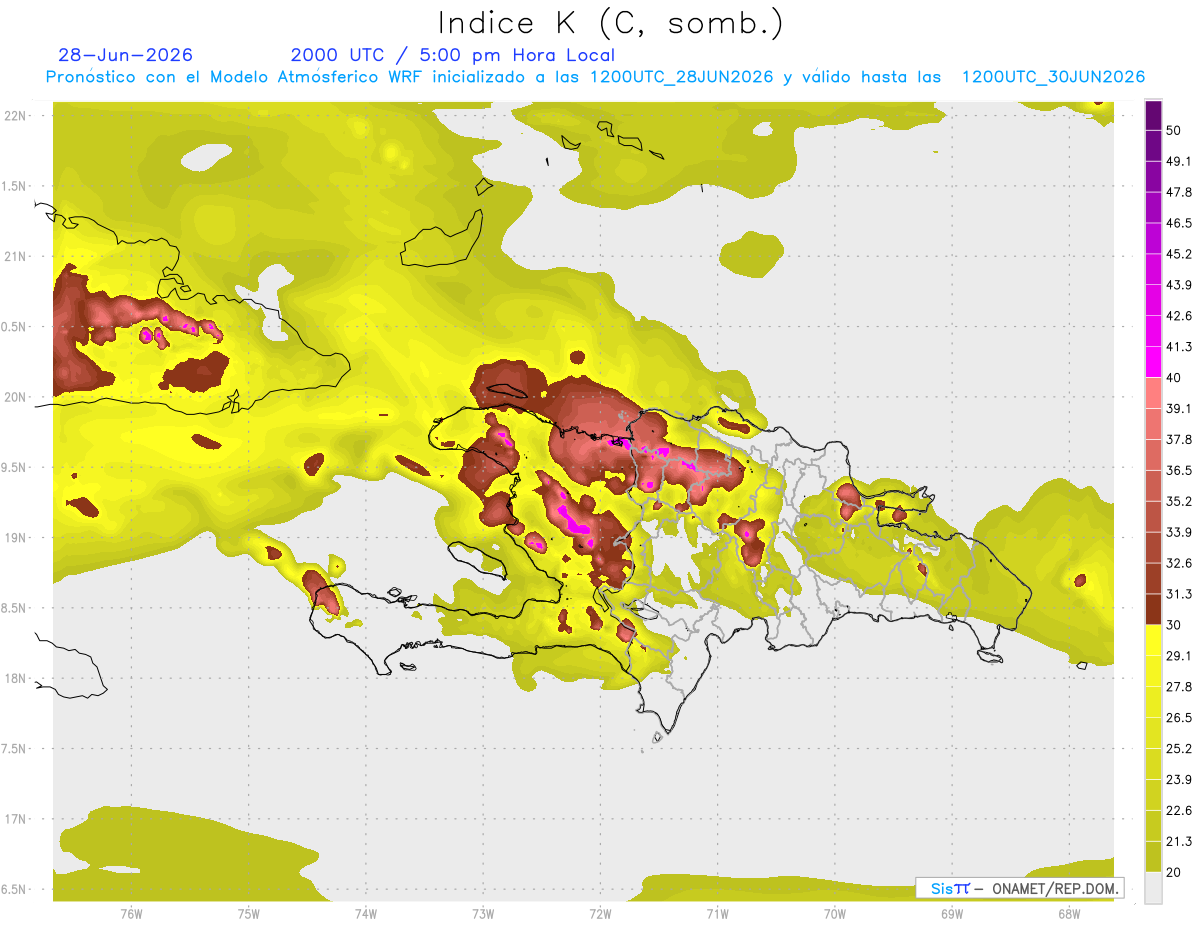Click the latitude label "22N"

pos(16,115)
